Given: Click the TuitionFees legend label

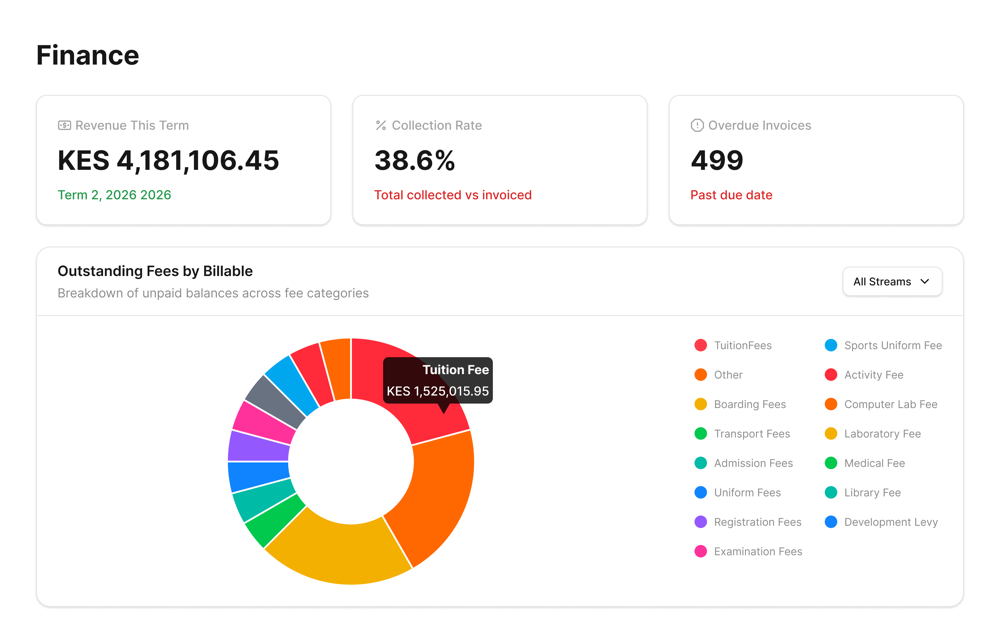Looking at the screenshot, I should pyautogui.click(x=742, y=345).
